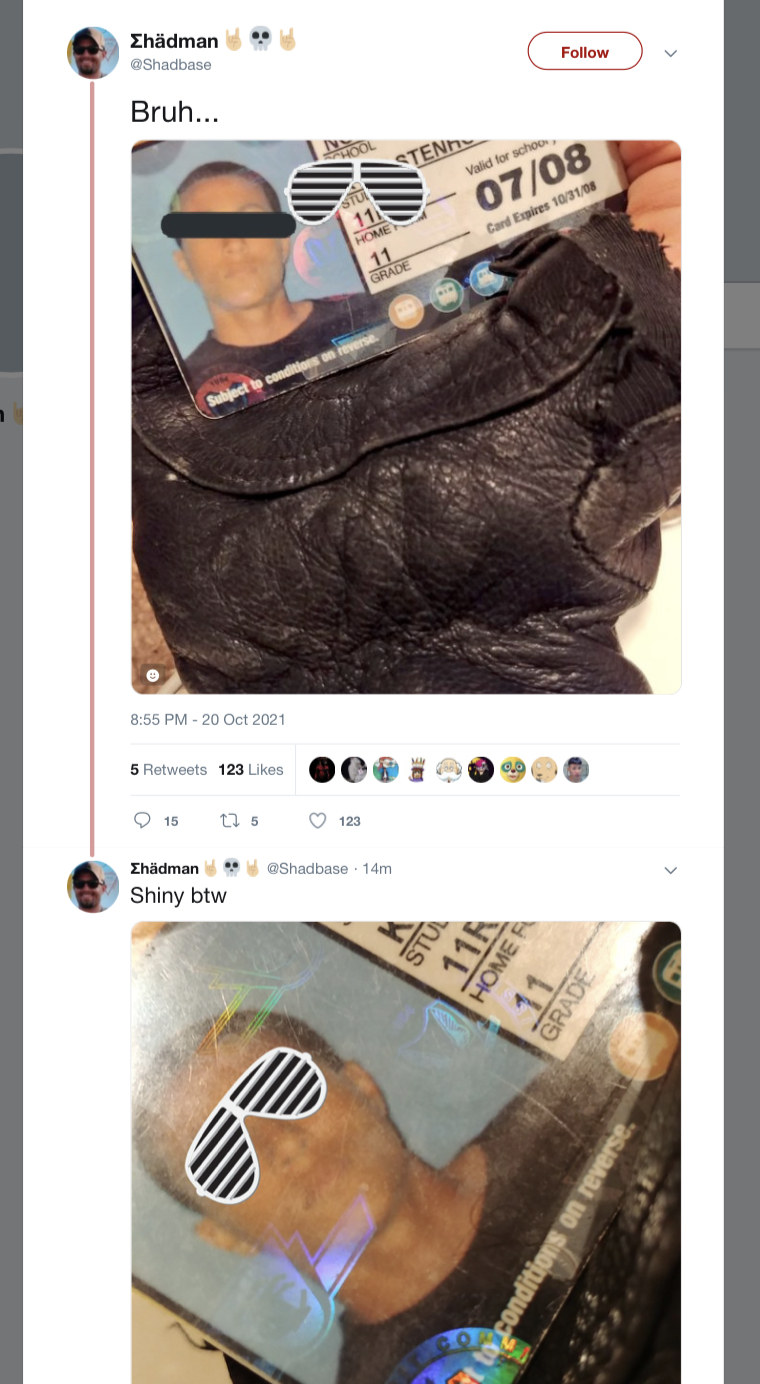Click the yellow emoji-face liker avatar
Screen dimensions: 760x1384
pyautogui.click(x=513, y=769)
